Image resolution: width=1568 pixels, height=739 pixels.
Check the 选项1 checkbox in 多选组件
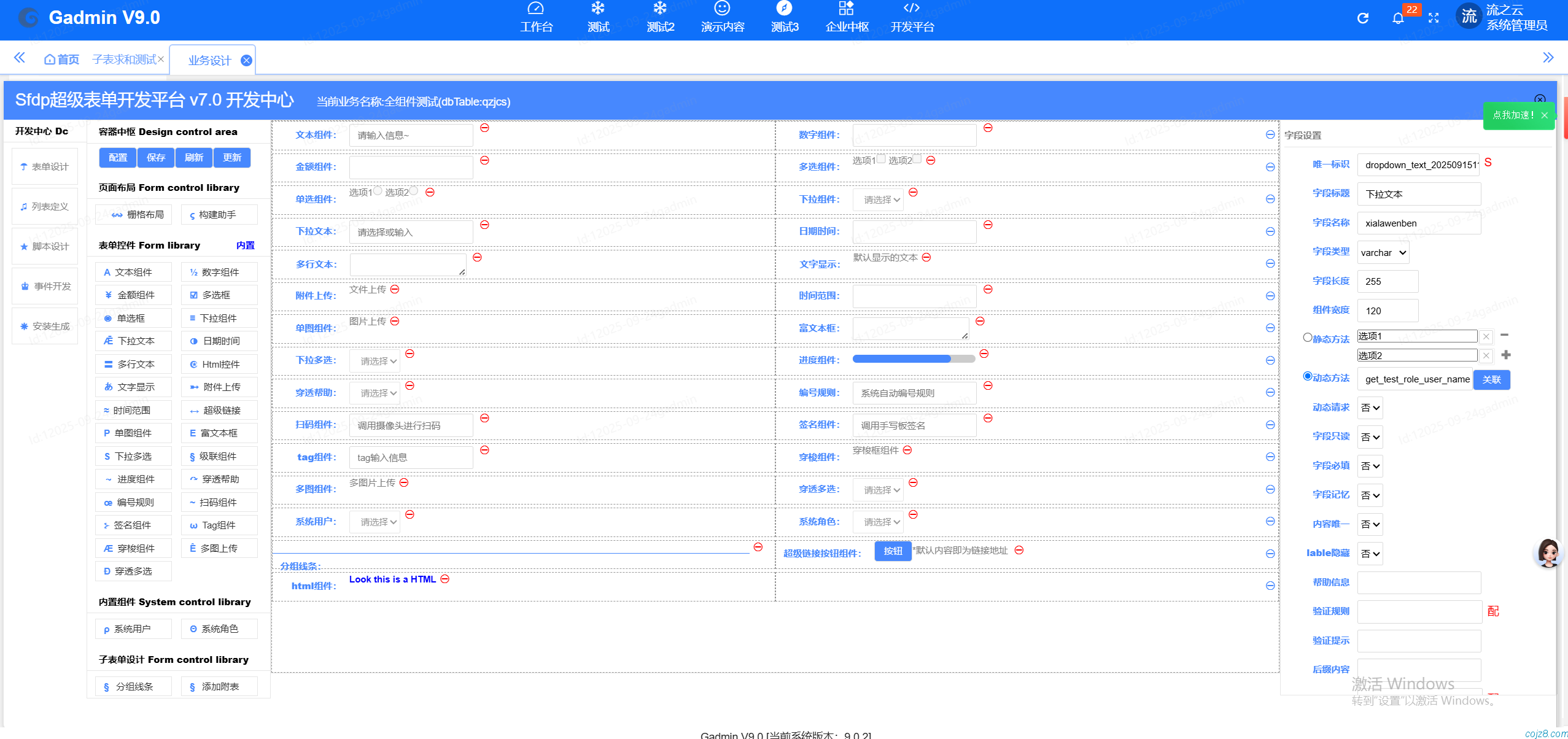(881, 159)
